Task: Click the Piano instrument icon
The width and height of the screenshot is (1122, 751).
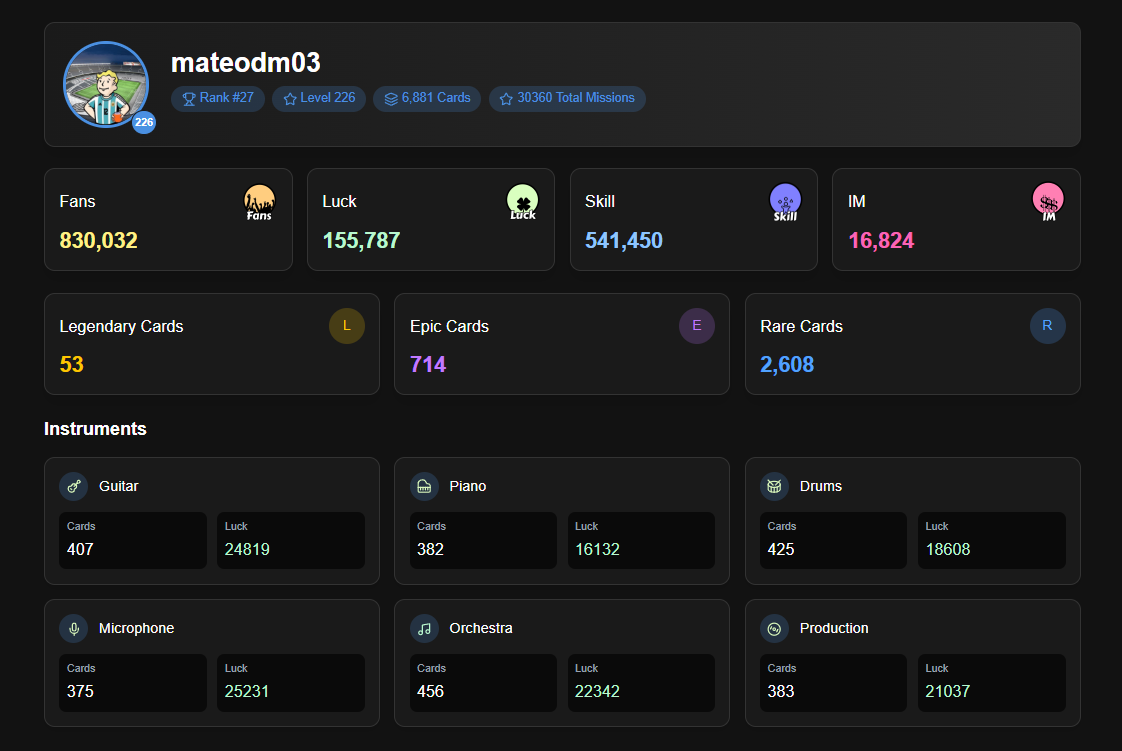Action: click(x=424, y=486)
